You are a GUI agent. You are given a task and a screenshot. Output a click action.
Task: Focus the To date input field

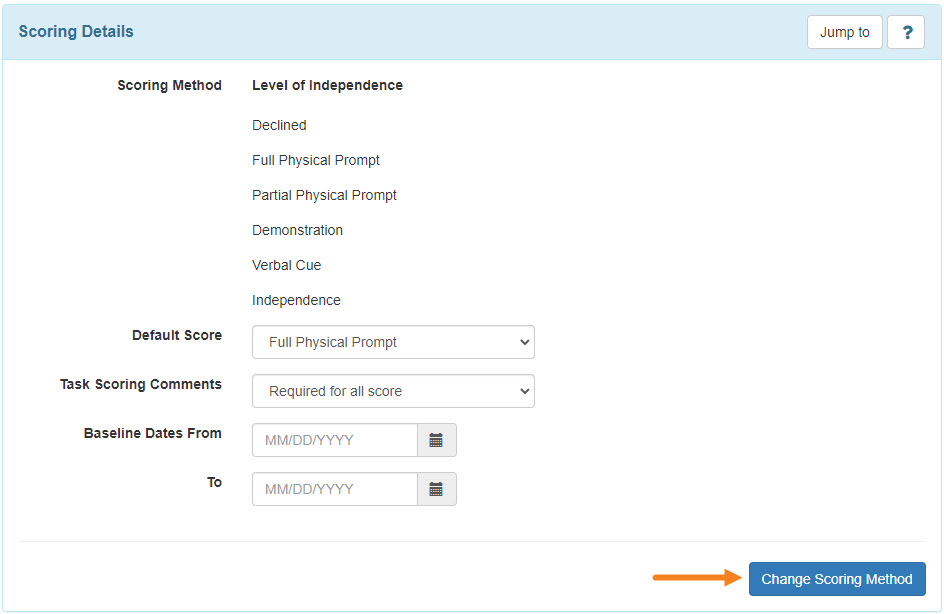[x=335, y=489]
